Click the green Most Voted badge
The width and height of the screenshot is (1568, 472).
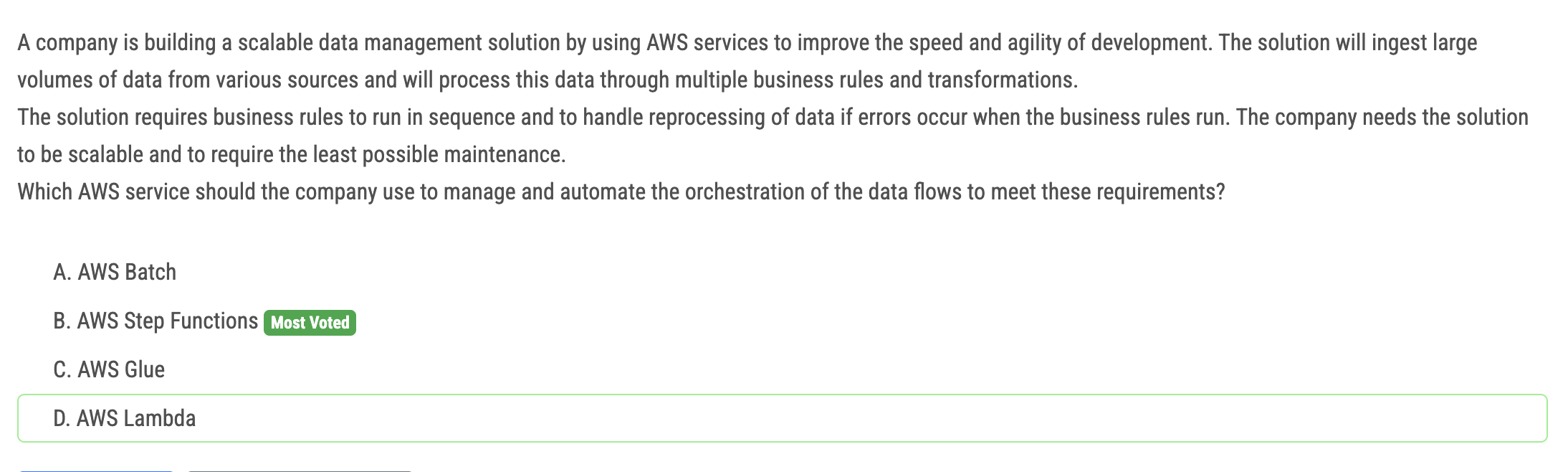310,323
